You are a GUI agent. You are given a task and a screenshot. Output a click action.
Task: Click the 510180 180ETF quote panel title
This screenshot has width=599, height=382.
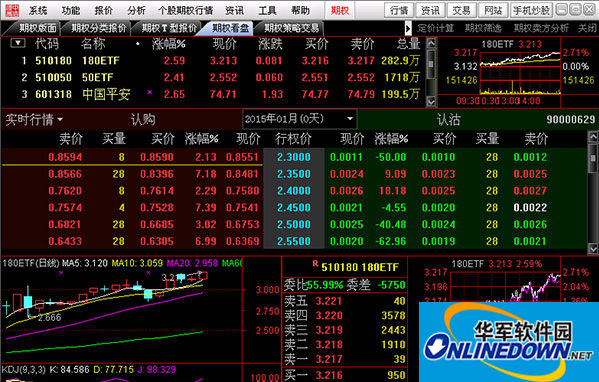coord(360,267)
